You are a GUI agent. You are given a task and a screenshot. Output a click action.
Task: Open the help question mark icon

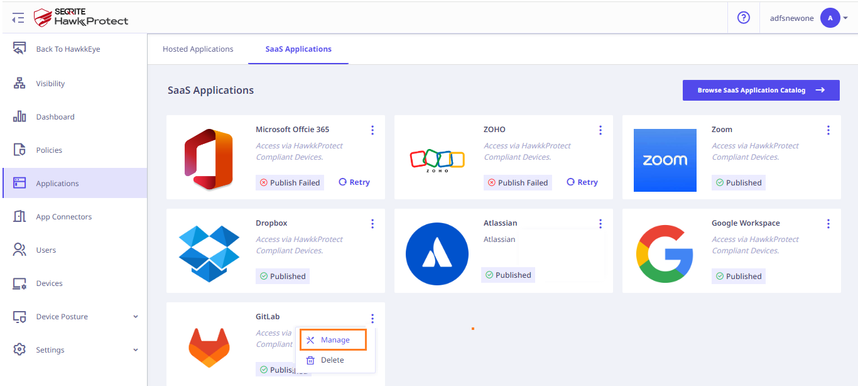743,18
